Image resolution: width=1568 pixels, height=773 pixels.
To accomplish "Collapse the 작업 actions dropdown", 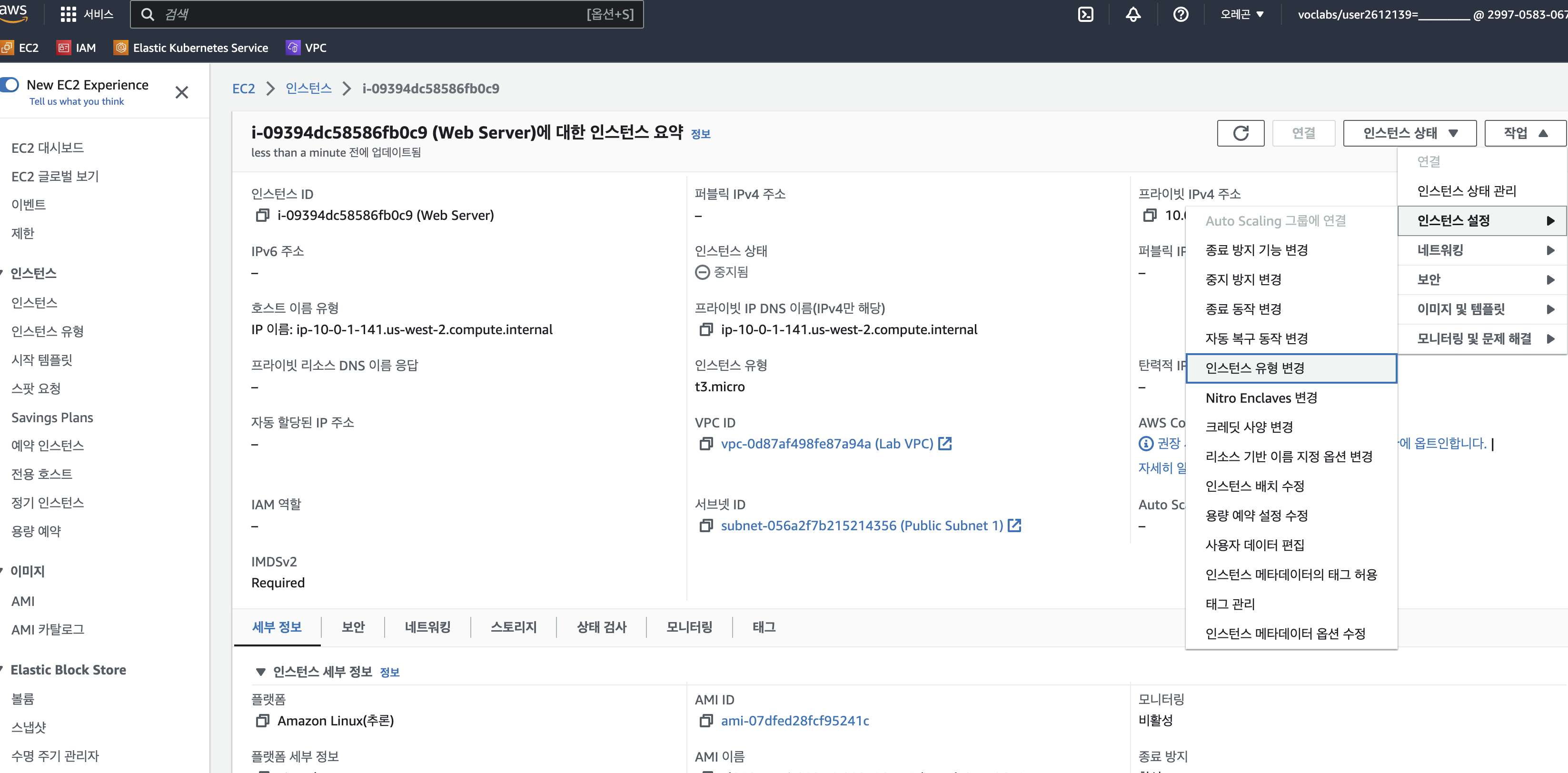I will click(x=1525, y=133).
